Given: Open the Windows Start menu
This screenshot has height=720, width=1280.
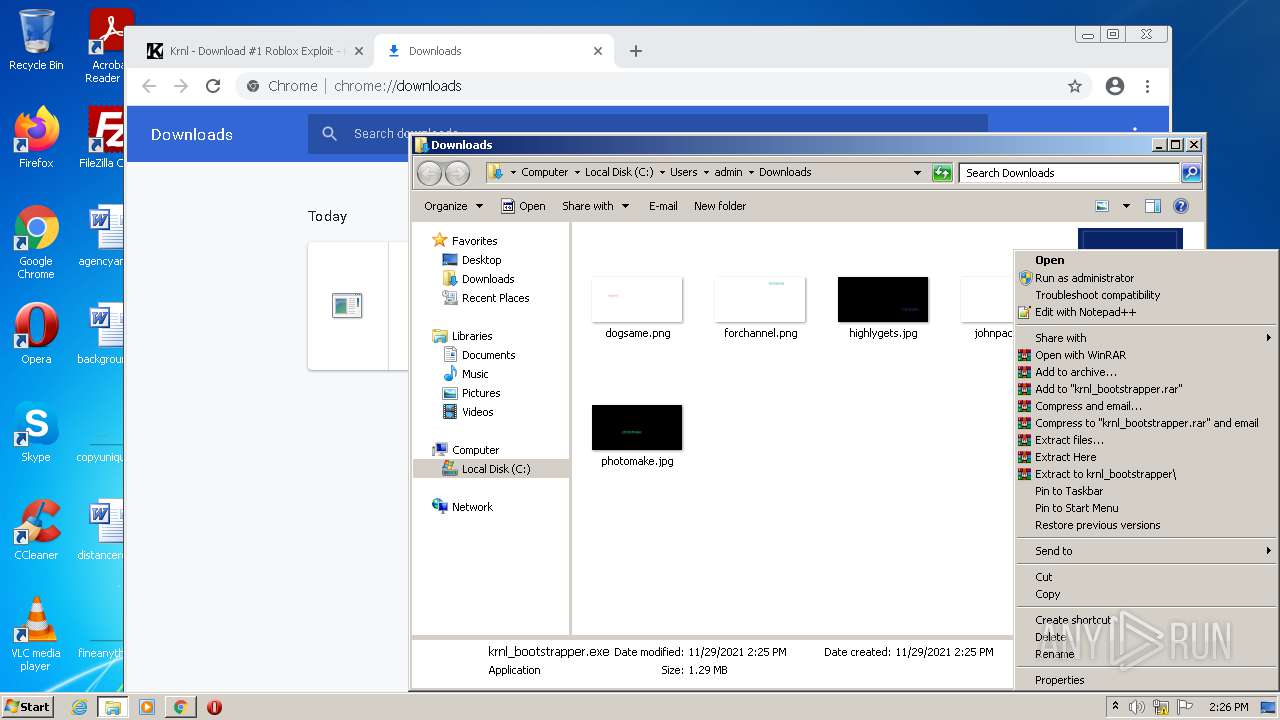Looking at the screenshot, I should tap(28, 707).
